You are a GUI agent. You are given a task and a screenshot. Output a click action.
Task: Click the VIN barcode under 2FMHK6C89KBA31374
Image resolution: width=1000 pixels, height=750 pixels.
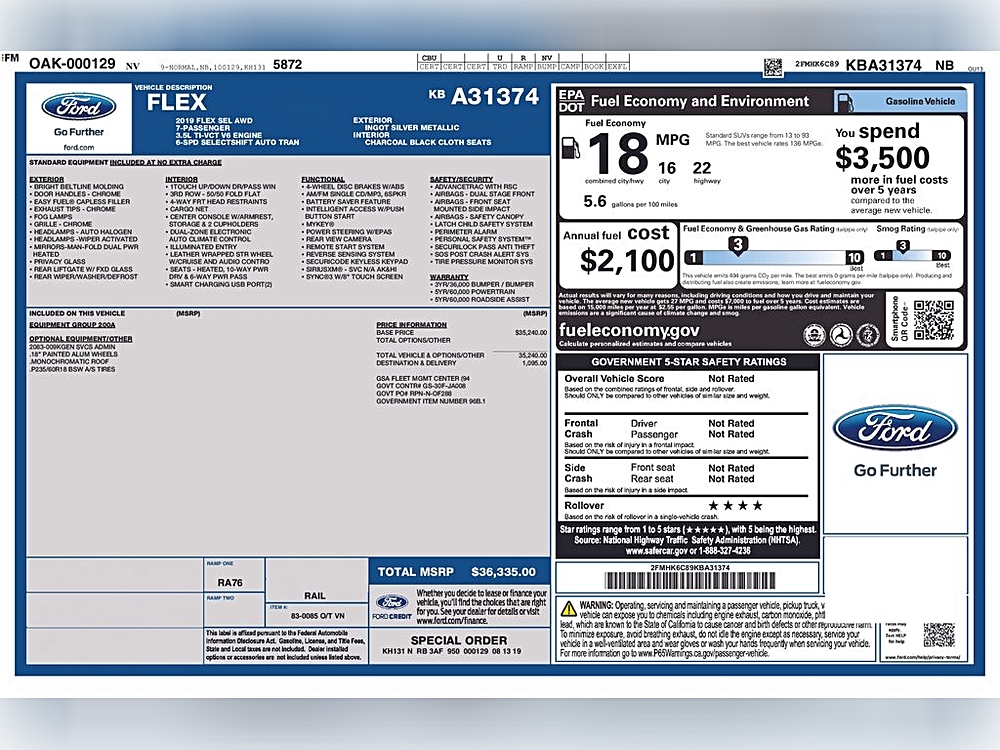click(689, 580)
